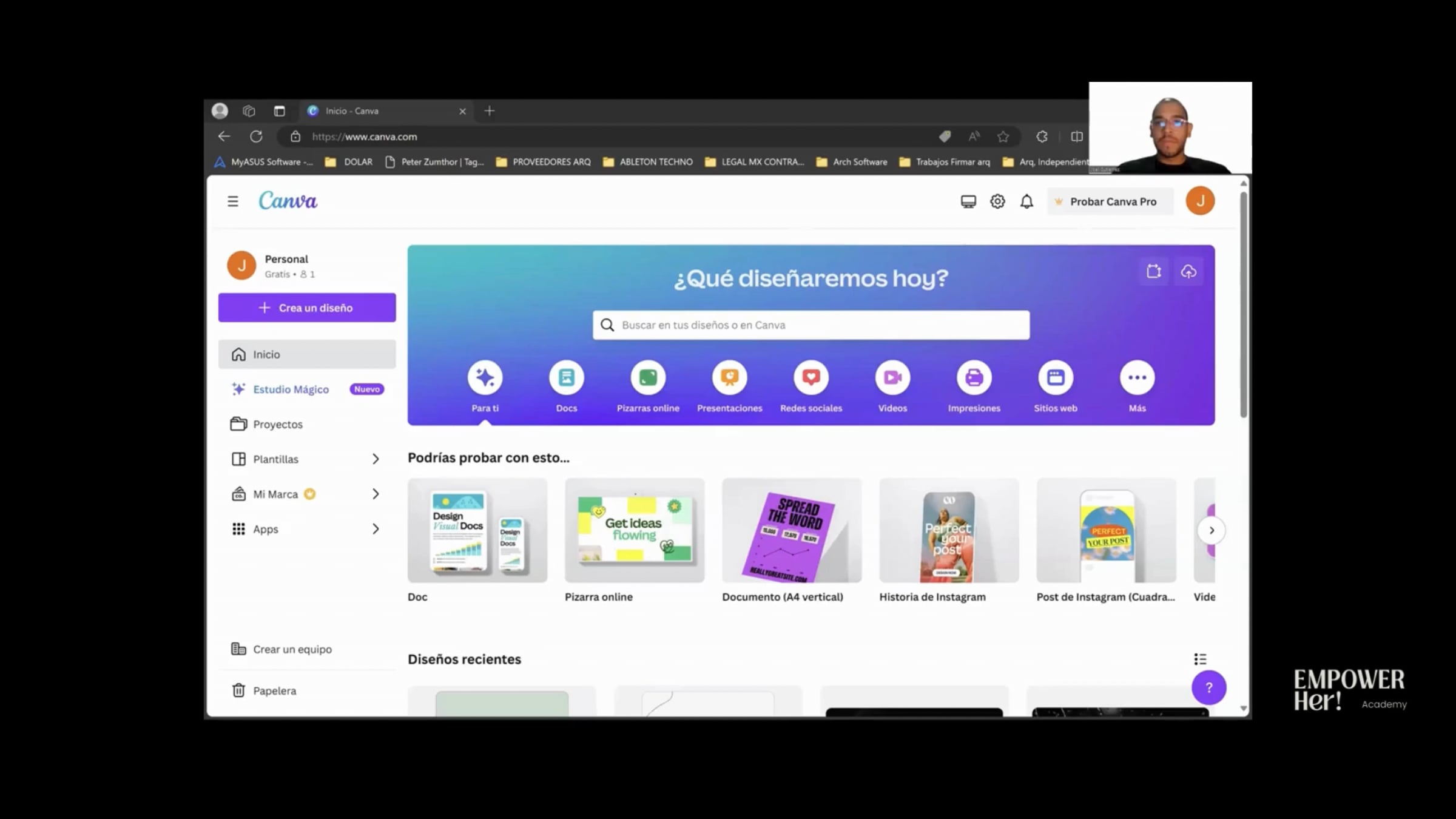Image resolution: width=1456 pixels, height=819 pixels.
Task: Click the Pizarras online icon
Action: coord(648,377)
